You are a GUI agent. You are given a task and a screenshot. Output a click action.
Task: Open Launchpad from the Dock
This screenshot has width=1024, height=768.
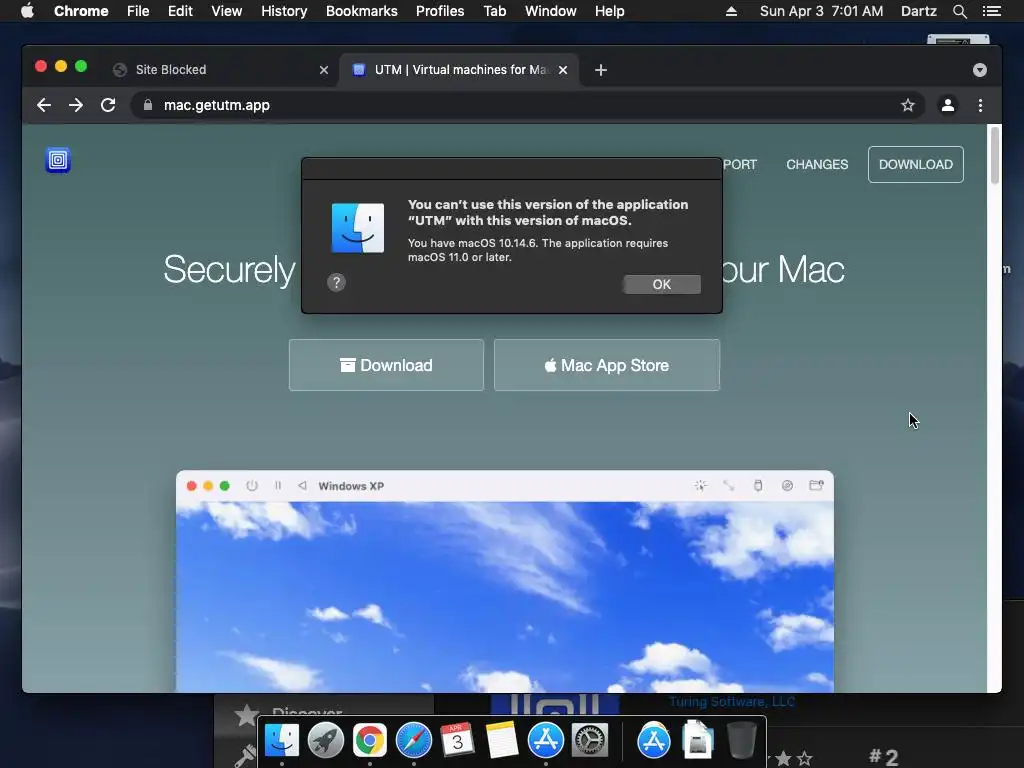pyautogui.click(x=325, y=741)
